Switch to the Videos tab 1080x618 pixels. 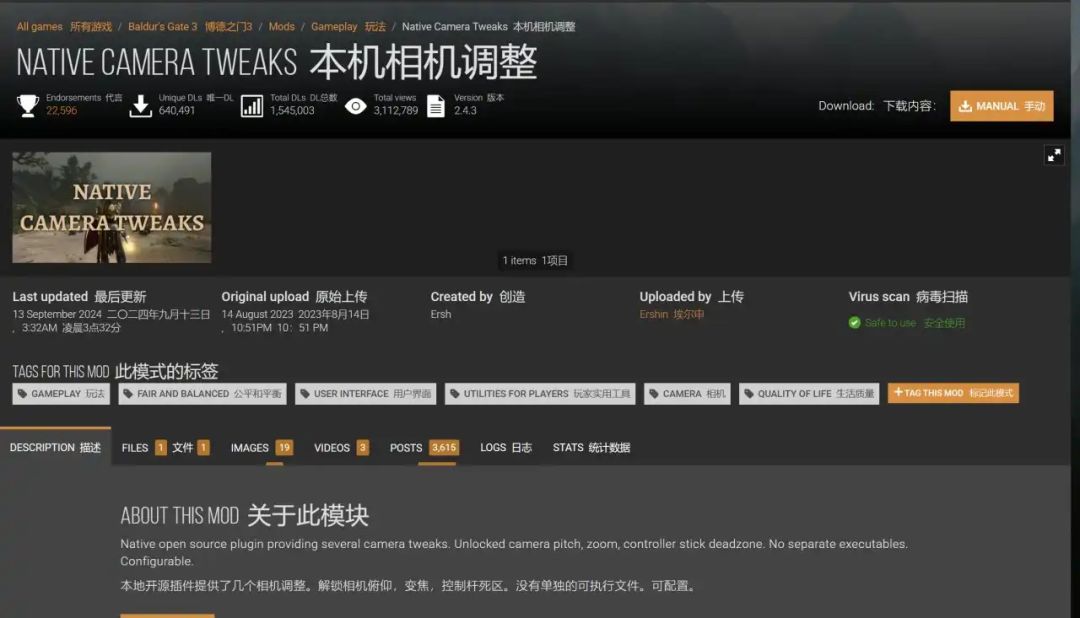(x=342, y=448)
